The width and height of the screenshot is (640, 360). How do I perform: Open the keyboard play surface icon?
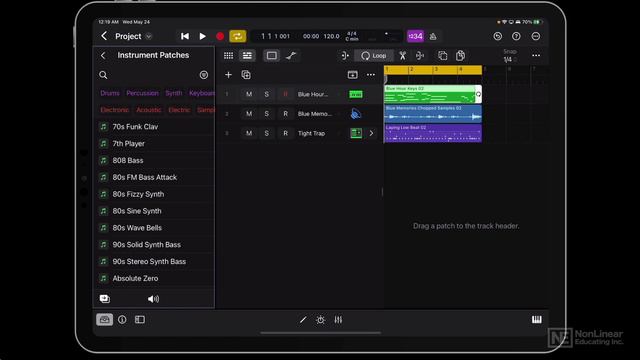pos(537,320)
